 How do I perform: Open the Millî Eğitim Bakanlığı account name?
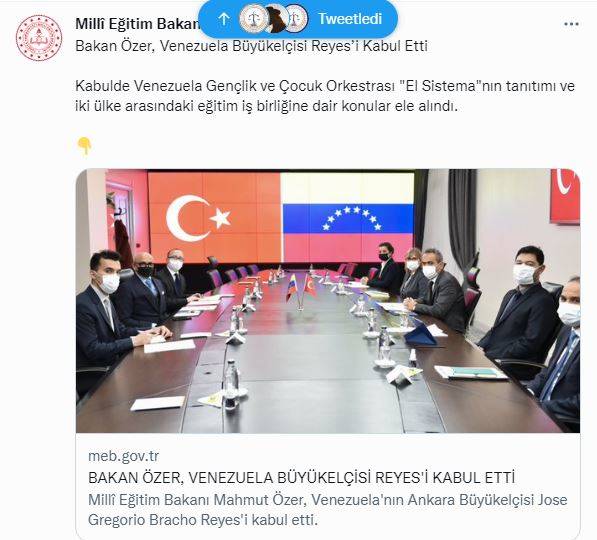[x=137, y=24]
